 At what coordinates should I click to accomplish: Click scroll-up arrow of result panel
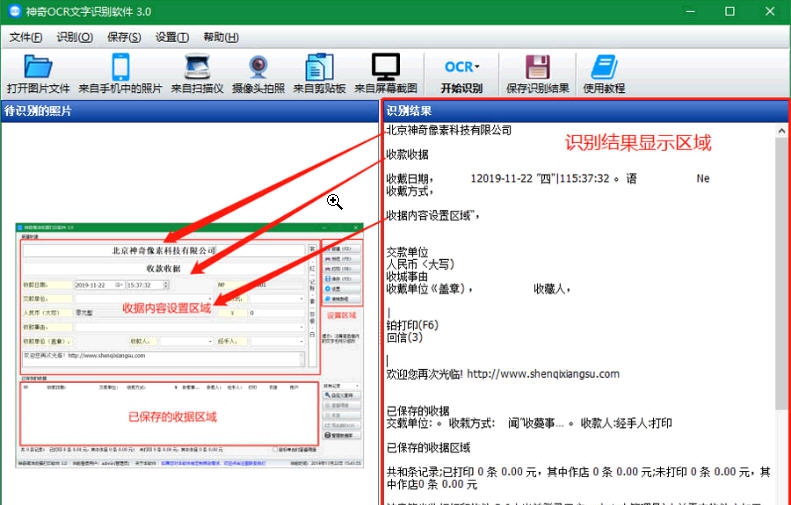(782, 131)
